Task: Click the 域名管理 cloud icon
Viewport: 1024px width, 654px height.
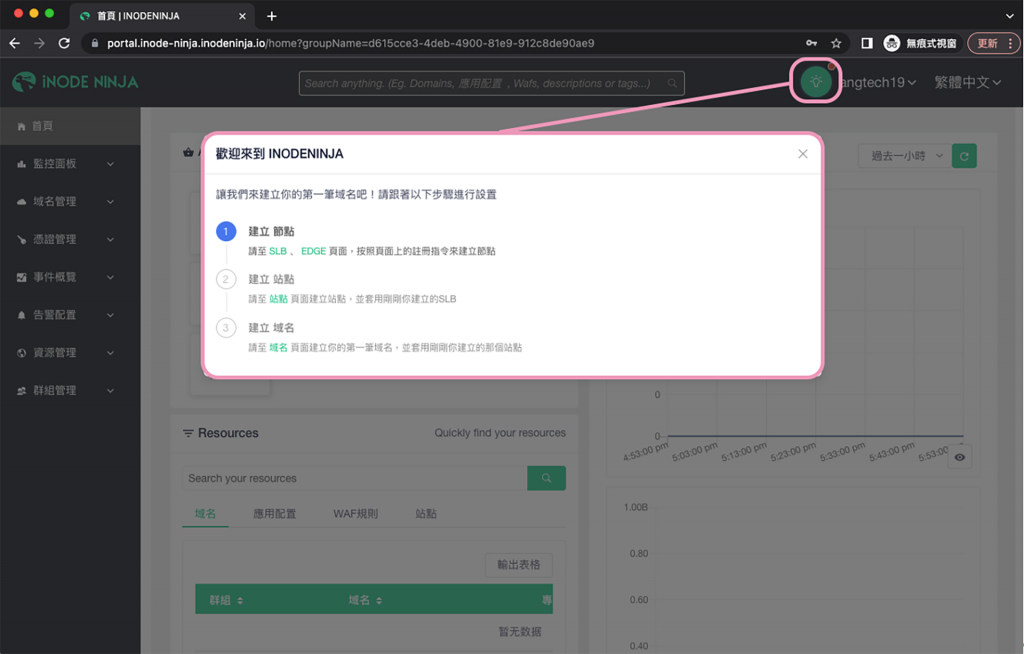Action: pyautogui.click(x=21, y=202)
